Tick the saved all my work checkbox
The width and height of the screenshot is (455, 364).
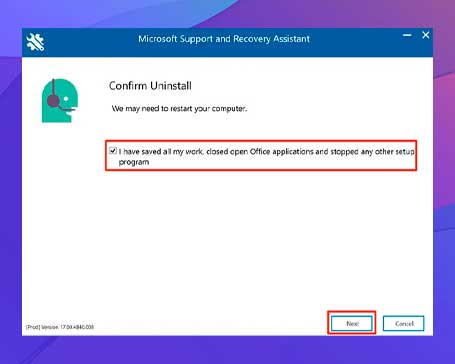(113, 151)
